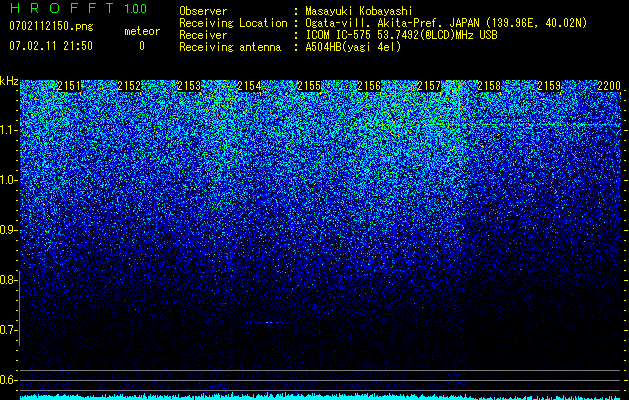Click the 0.8 kHz axis label

pyautogui.click(x=9, y=280)
